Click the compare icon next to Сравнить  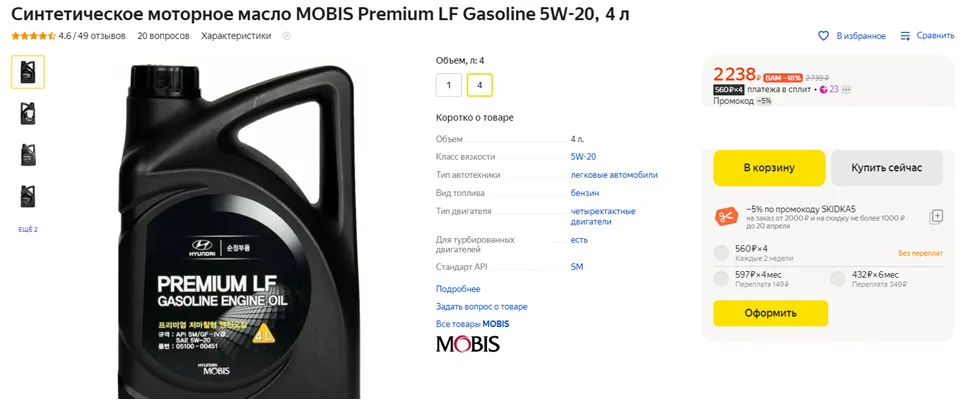point(906,36)
